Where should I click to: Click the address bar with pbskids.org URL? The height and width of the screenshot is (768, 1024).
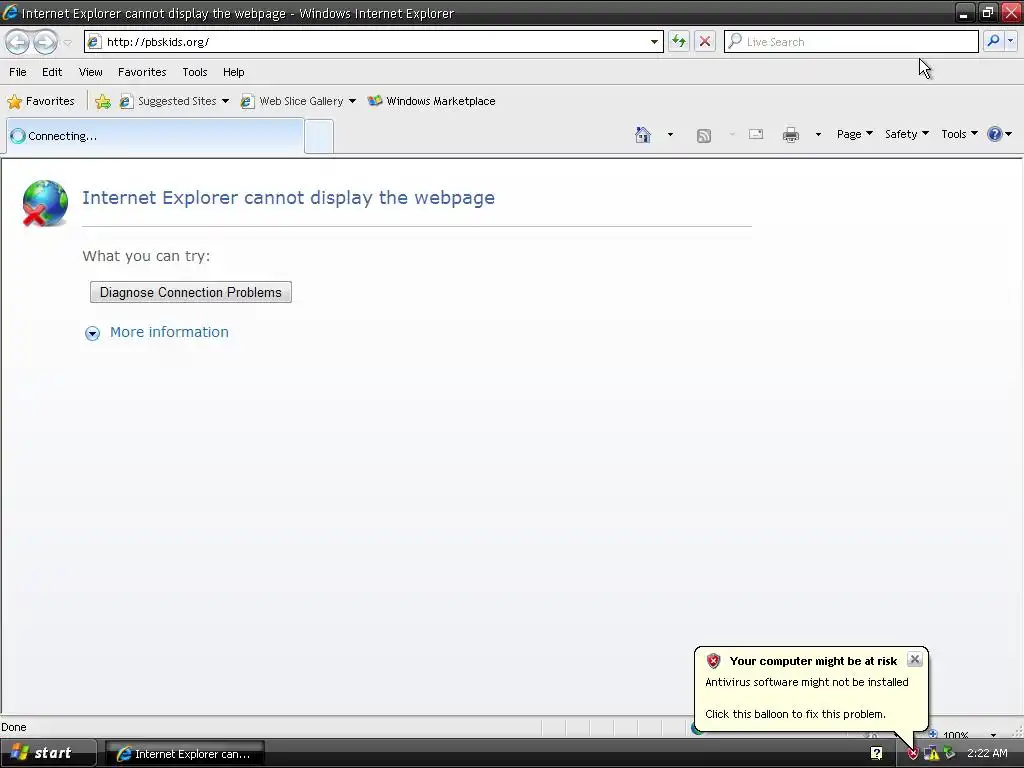(373, 42)
